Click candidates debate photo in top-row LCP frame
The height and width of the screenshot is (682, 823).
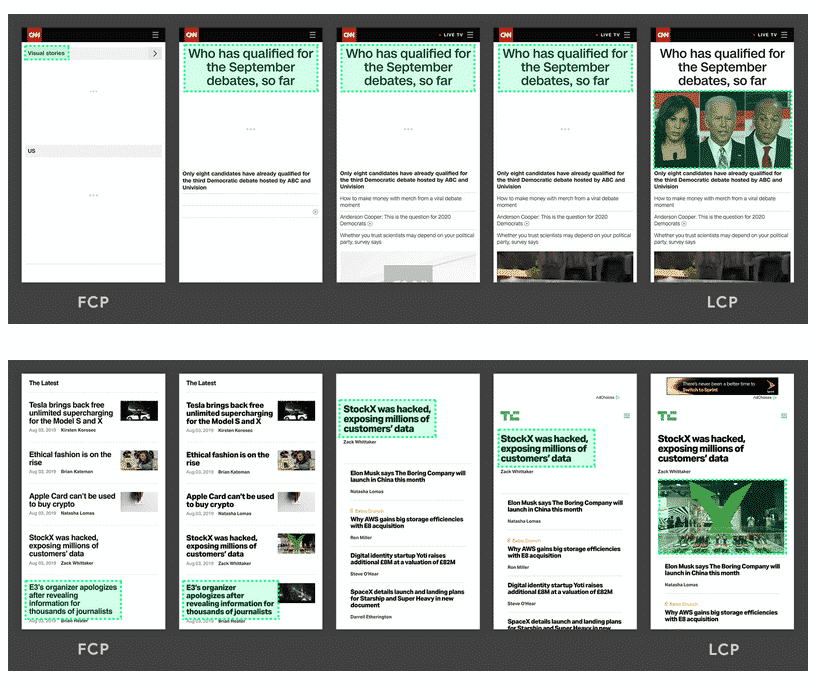(x=720, y=130)
